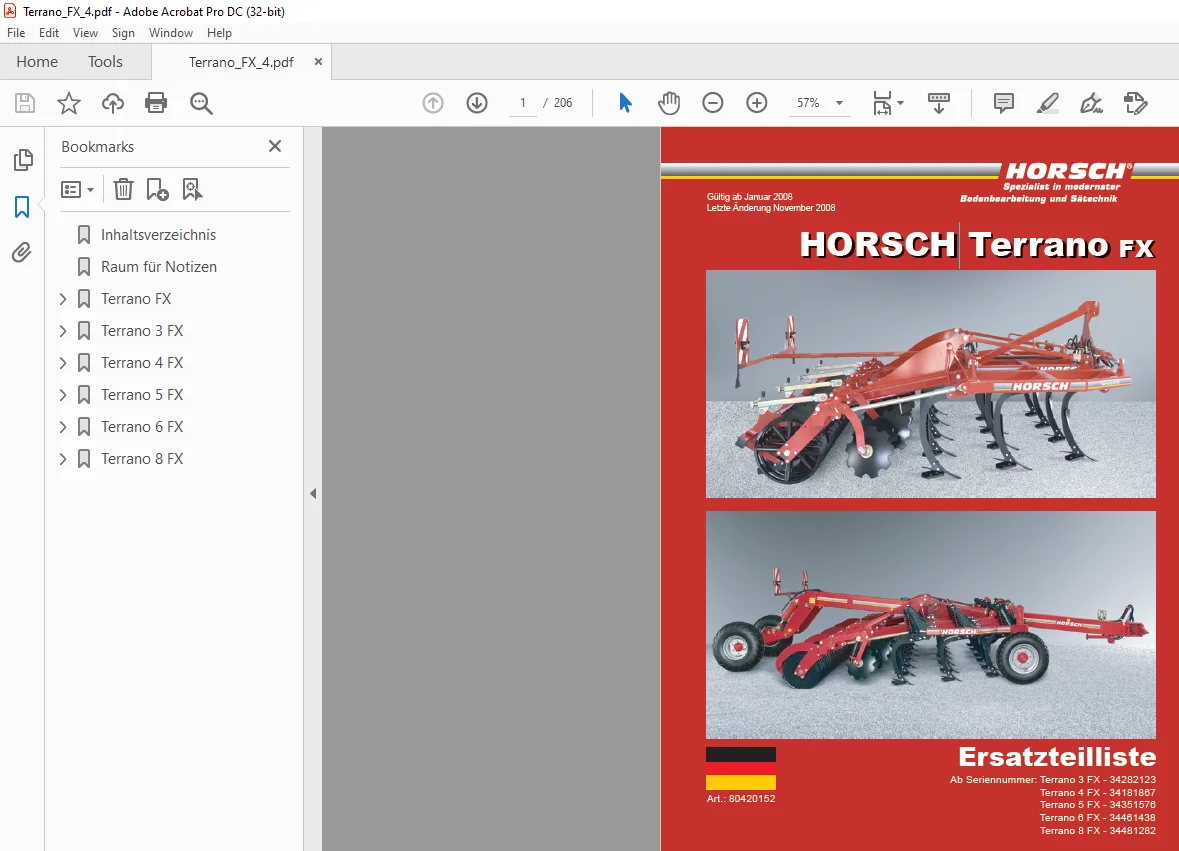This screenshot has width=1179, height=851.
Task: Select the Terrano 6 FX bookmark label
Action: point(142,427)
